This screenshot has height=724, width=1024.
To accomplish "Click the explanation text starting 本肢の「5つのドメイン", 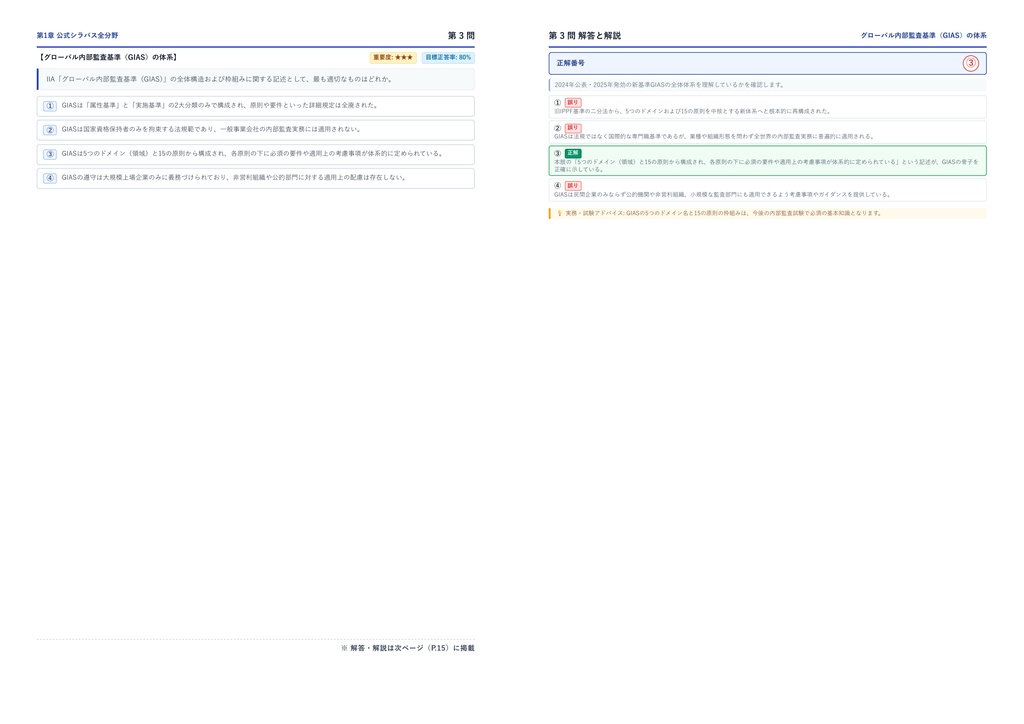I will (767, 166).
